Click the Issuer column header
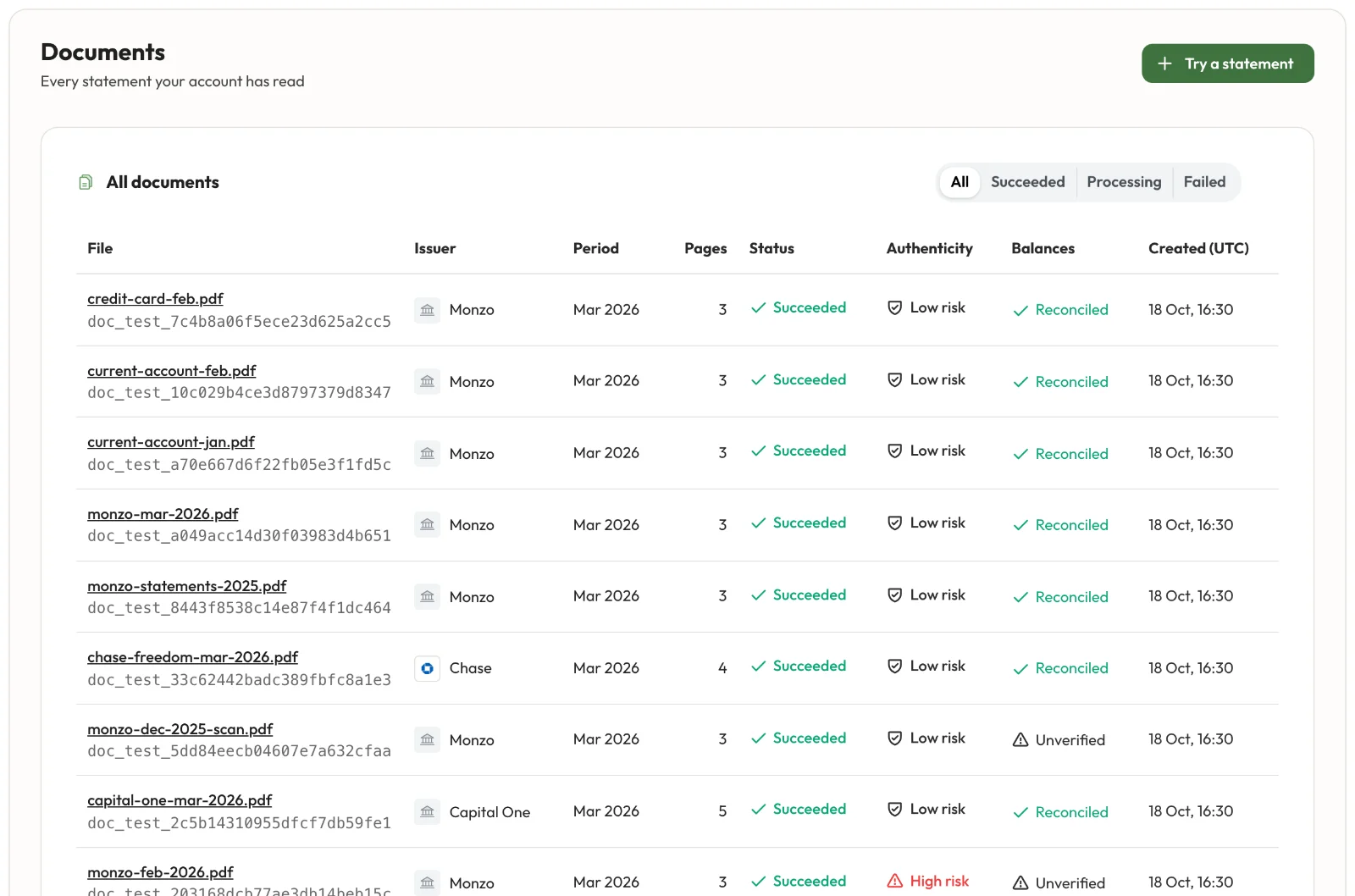The height and width of the screenshot is (896, 1355). [434, 248]
